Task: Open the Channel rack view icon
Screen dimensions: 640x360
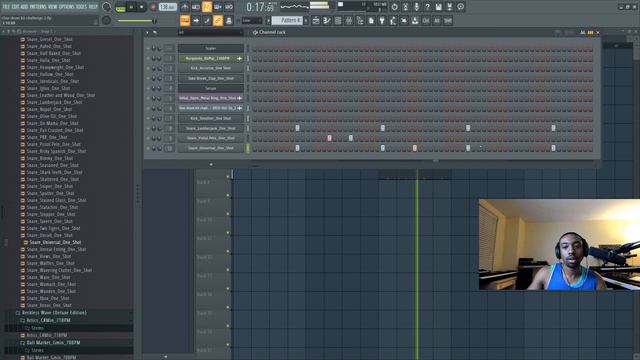Action: [x=338, y=20]
